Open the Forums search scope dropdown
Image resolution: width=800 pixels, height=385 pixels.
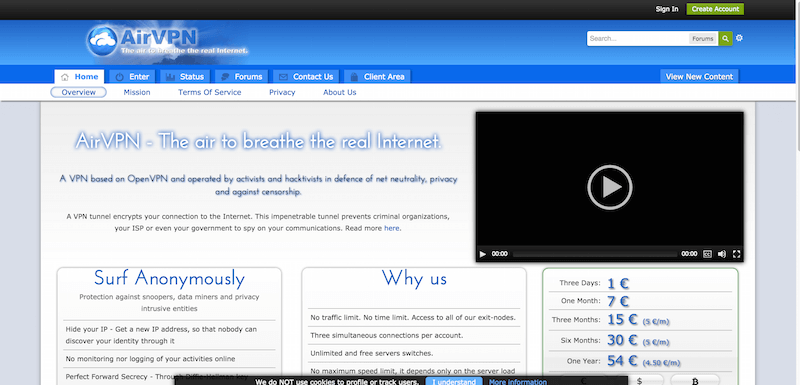click(703, 39)
